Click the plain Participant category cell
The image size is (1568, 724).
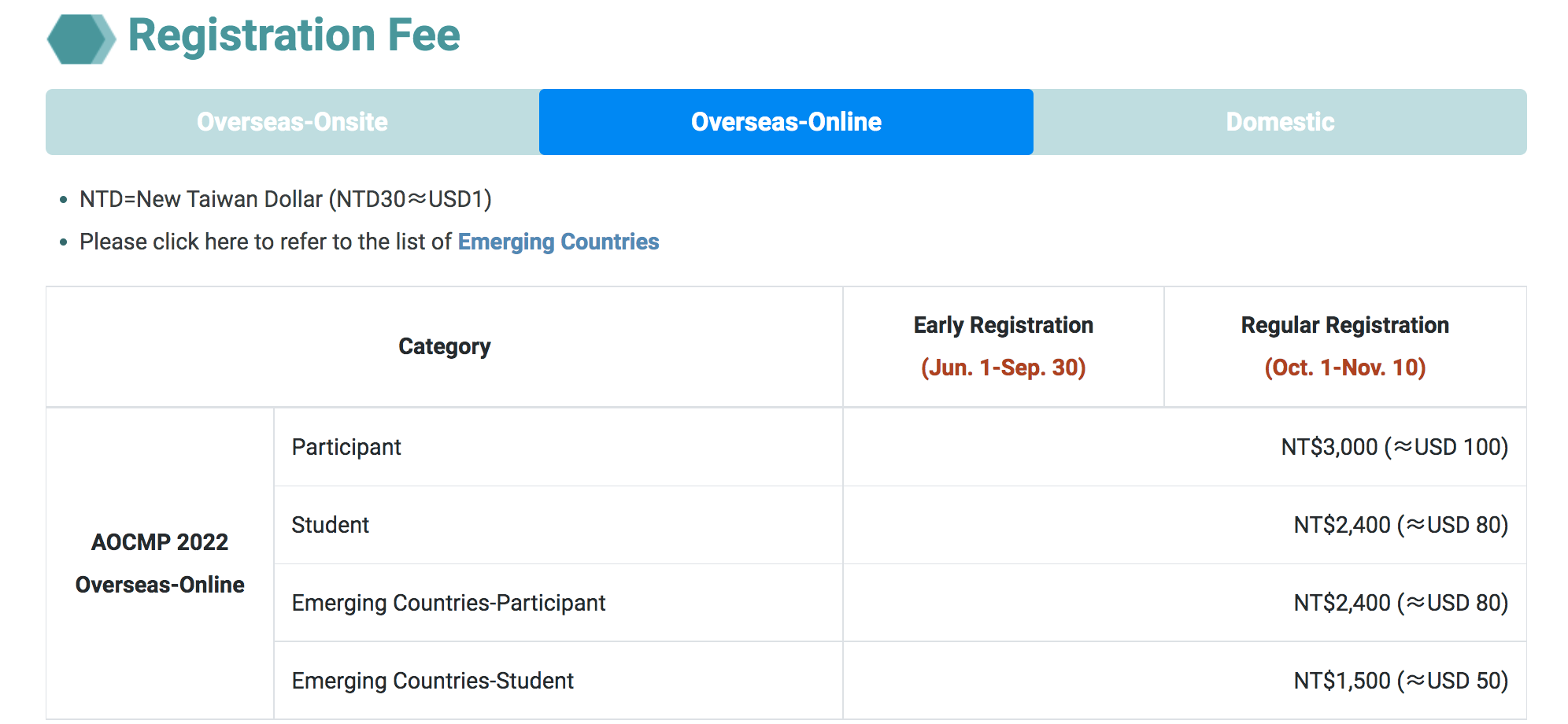(x=346, y=447)
